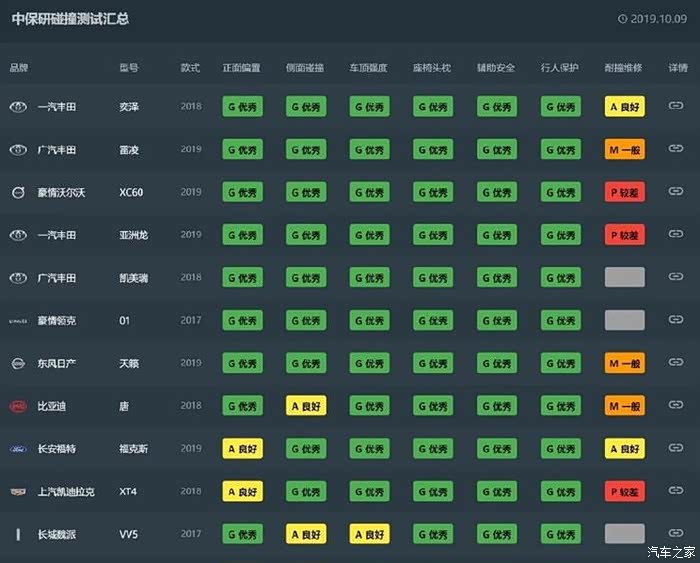The height and width of the screenshot is (563, 700).
Task: Select orange M 一般 badge in 雷凌 row
Action: point(624,149)
